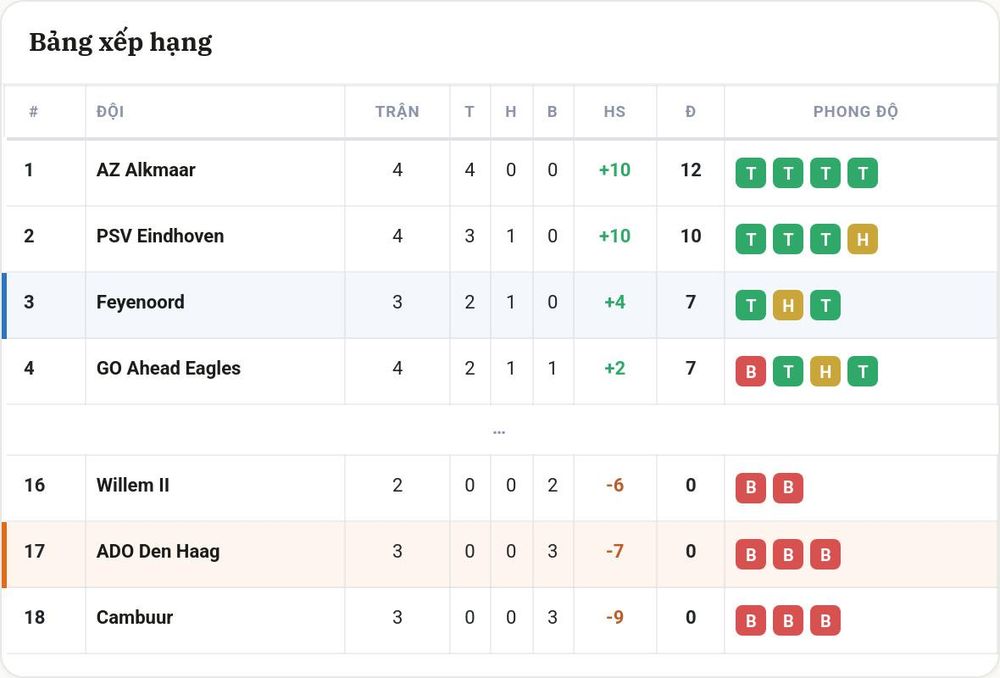Click GO Ahead Eagles' yellow H form badge
Screen dimensions: 1000x678
coord(825,371)
